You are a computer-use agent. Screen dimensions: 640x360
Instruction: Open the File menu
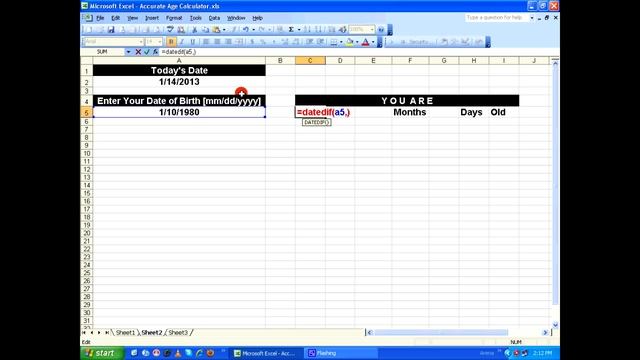point(100,18)
